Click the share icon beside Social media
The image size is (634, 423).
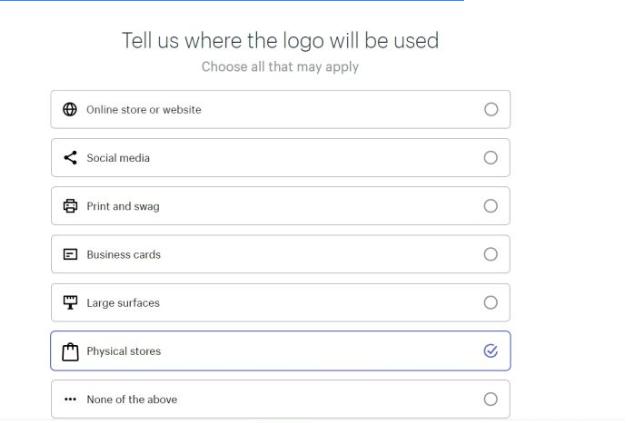coord(70,158)
